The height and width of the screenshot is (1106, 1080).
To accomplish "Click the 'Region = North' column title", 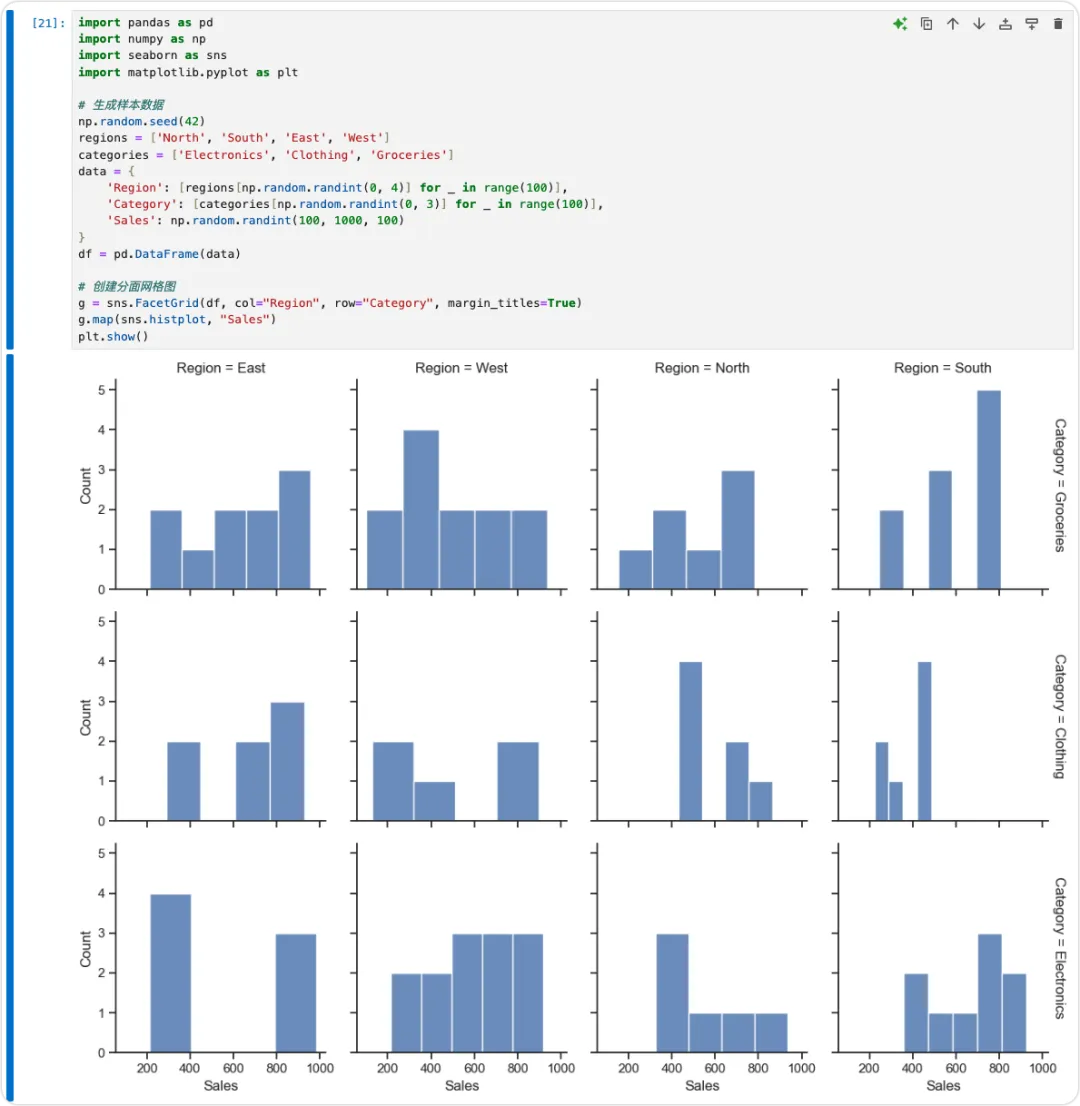I will [702, 367].
